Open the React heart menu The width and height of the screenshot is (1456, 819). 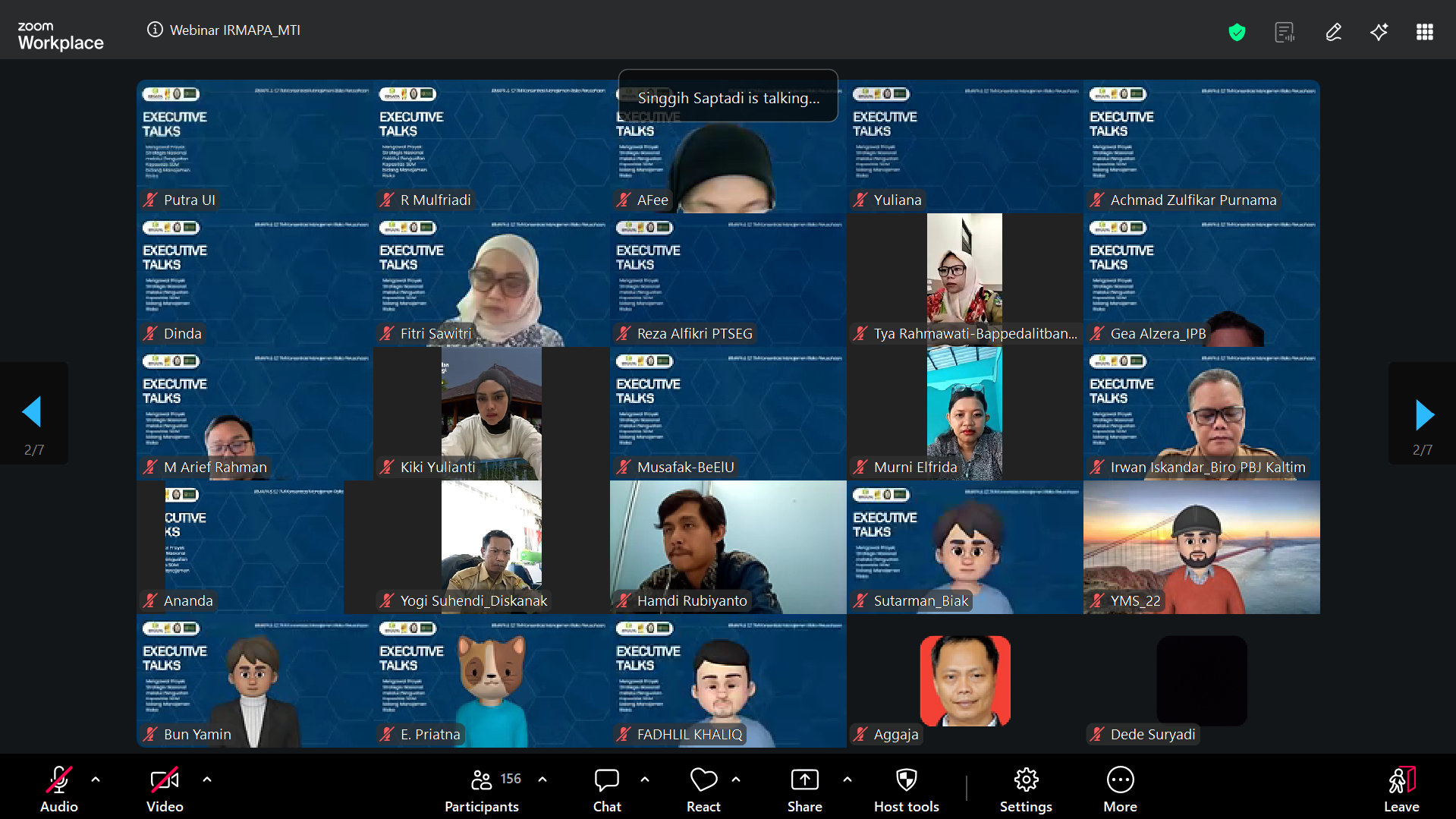point(703,789)
